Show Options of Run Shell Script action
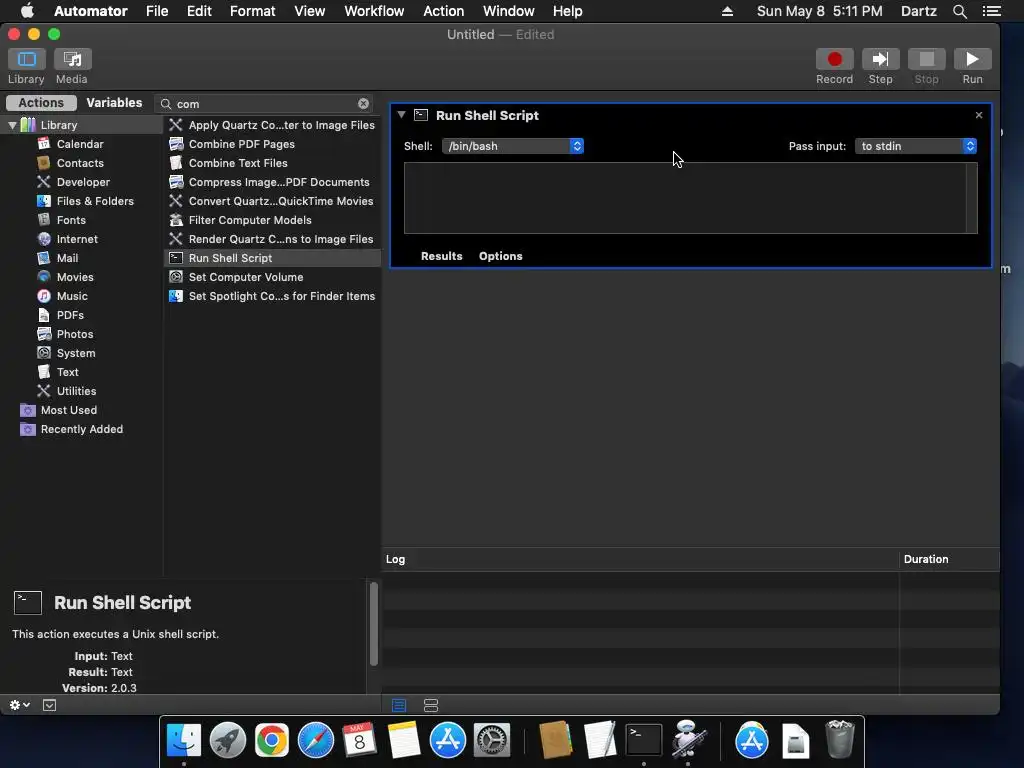Image resolution: width=1024 pixels, height=768 pixels. point(500,256)
